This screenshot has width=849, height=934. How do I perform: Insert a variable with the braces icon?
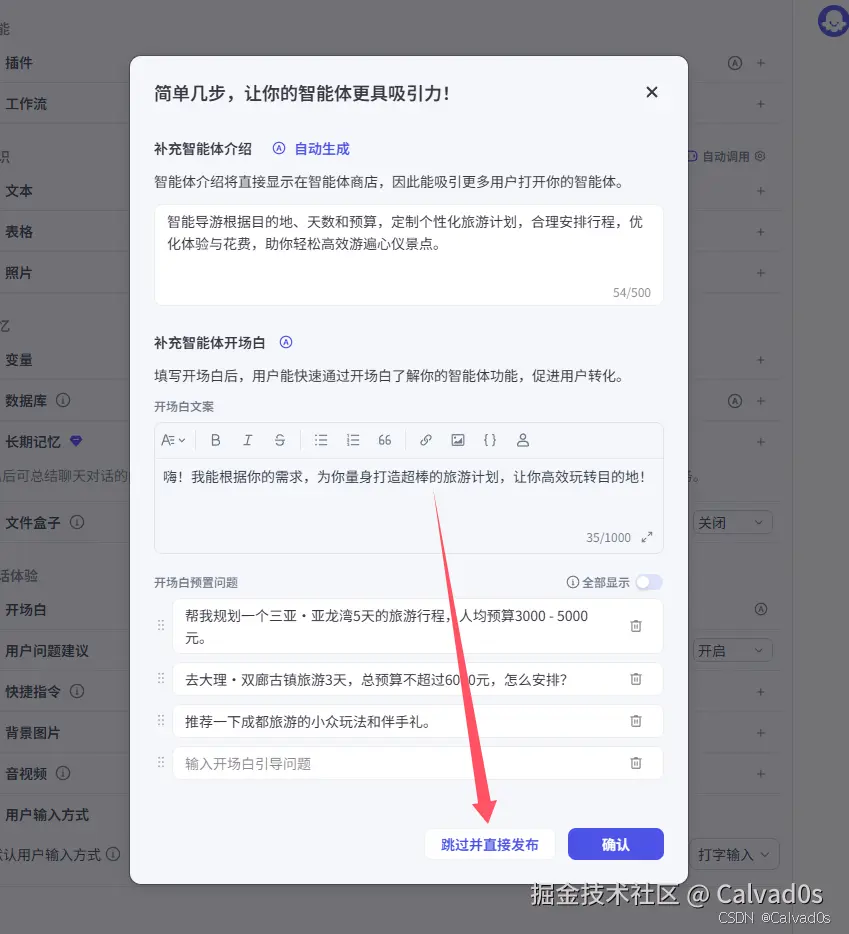coord(490,440)
